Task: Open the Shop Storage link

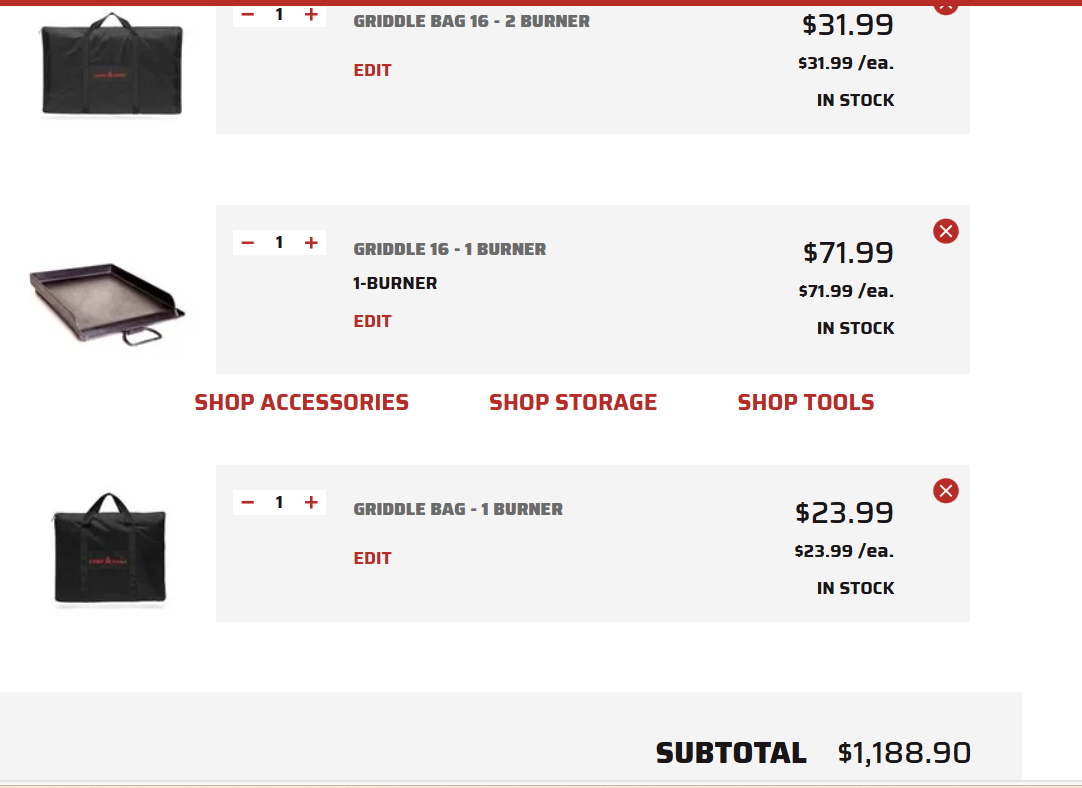Action: click(573, 402)
